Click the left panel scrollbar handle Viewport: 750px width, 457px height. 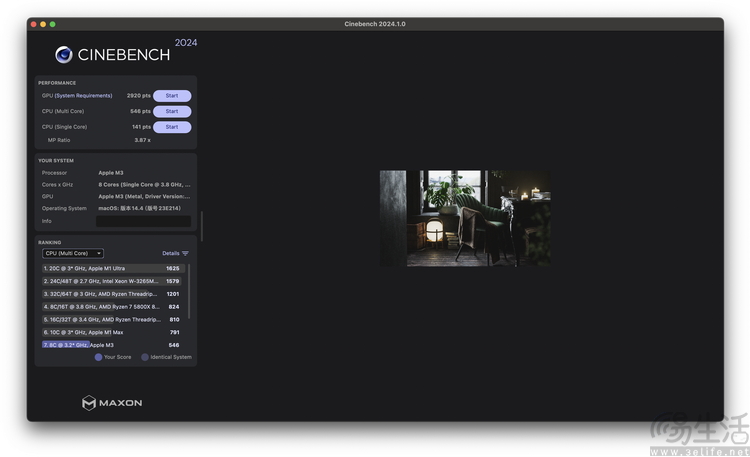202,226
